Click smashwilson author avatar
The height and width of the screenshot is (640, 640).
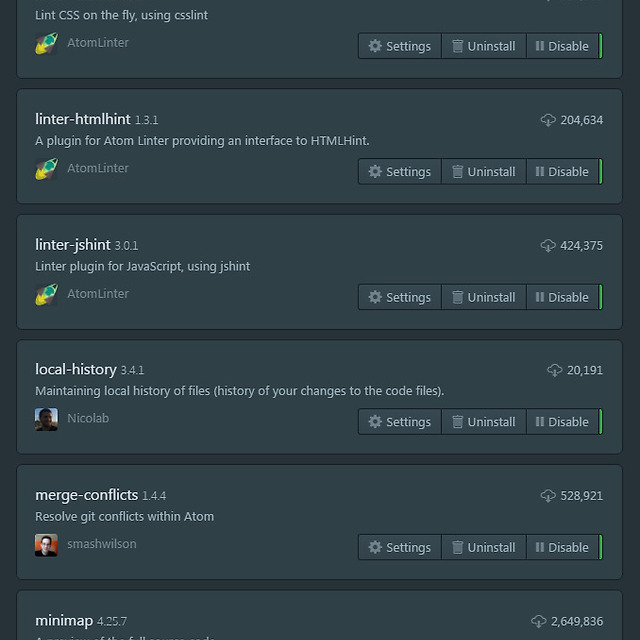[46, 545]
